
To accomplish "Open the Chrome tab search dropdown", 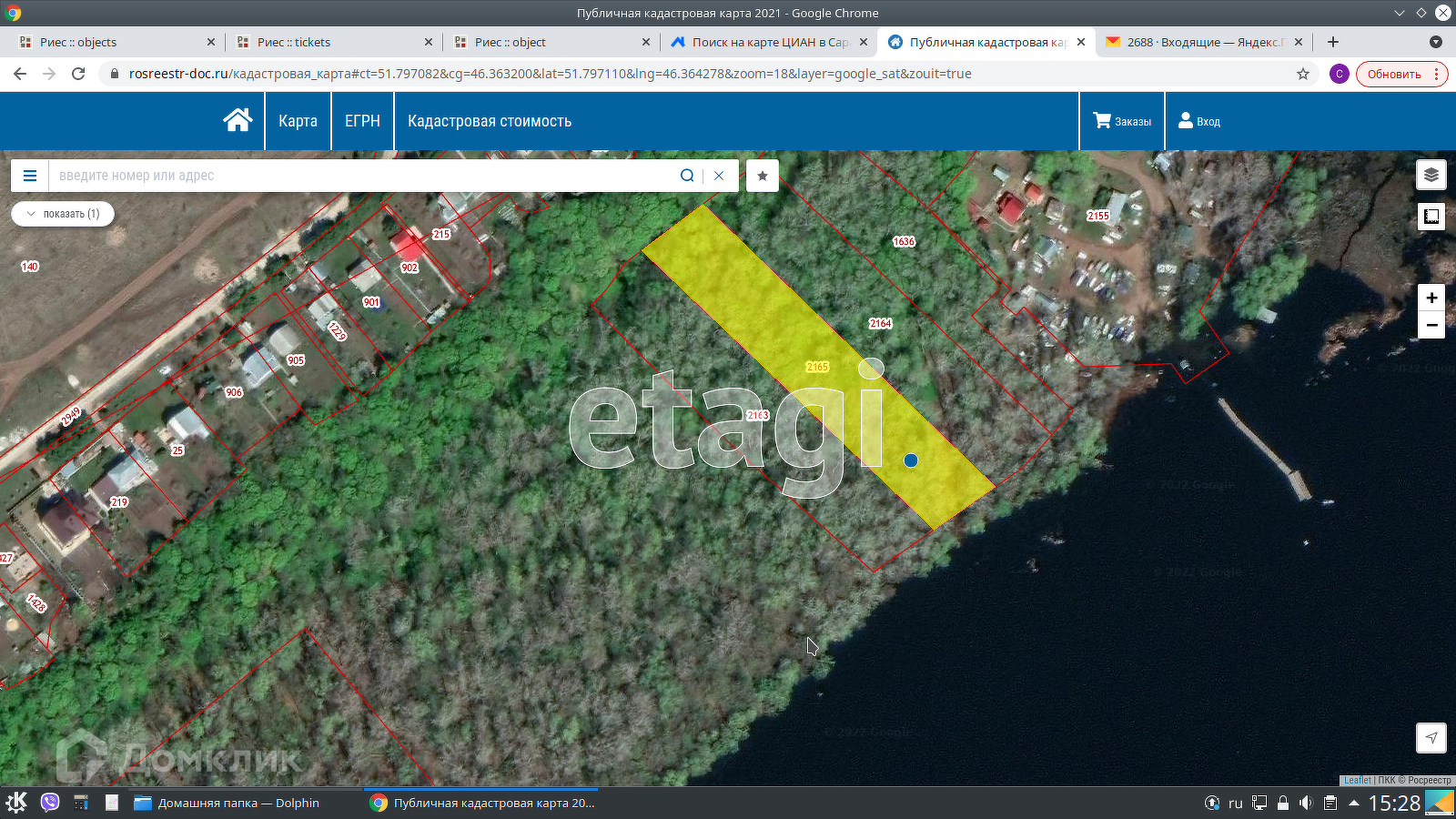I will [1436, 42].
